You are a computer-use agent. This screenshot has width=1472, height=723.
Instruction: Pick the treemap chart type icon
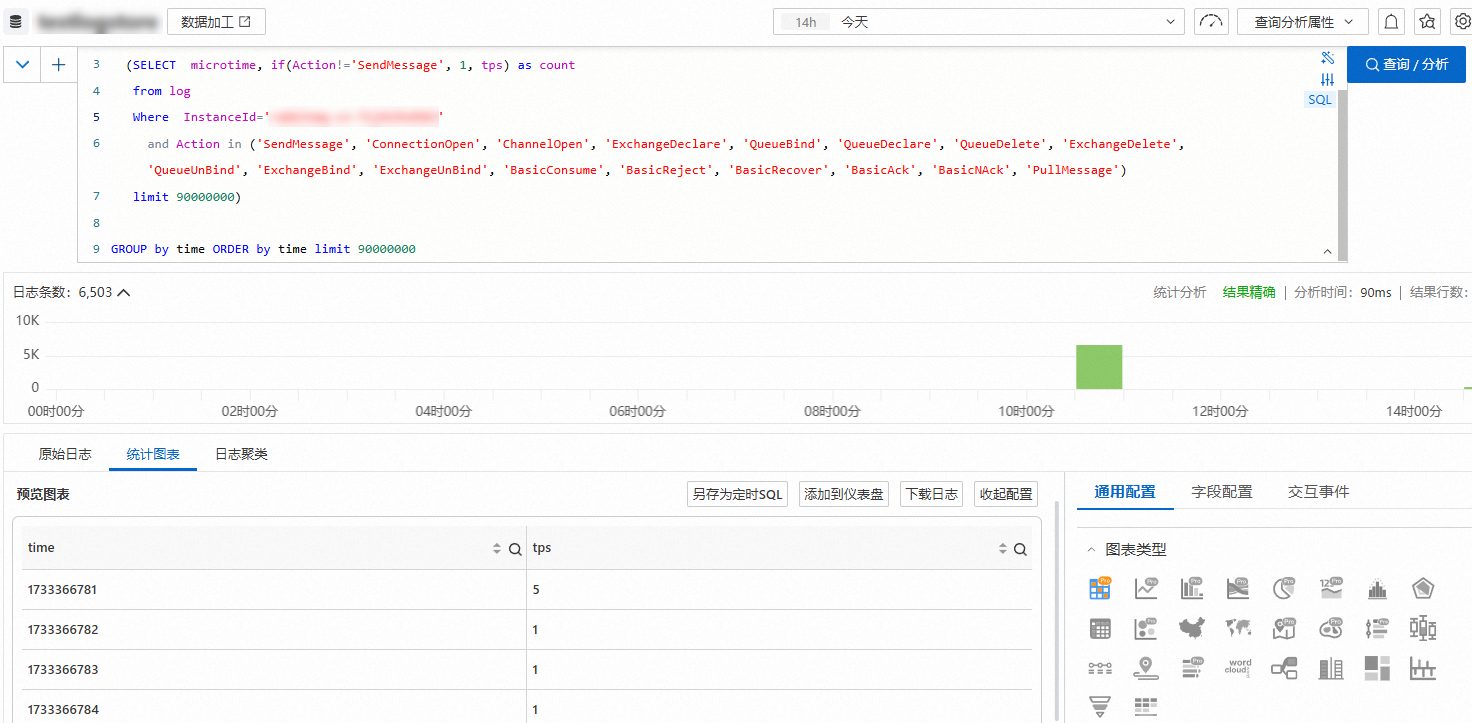click(x=1377, y=668)
